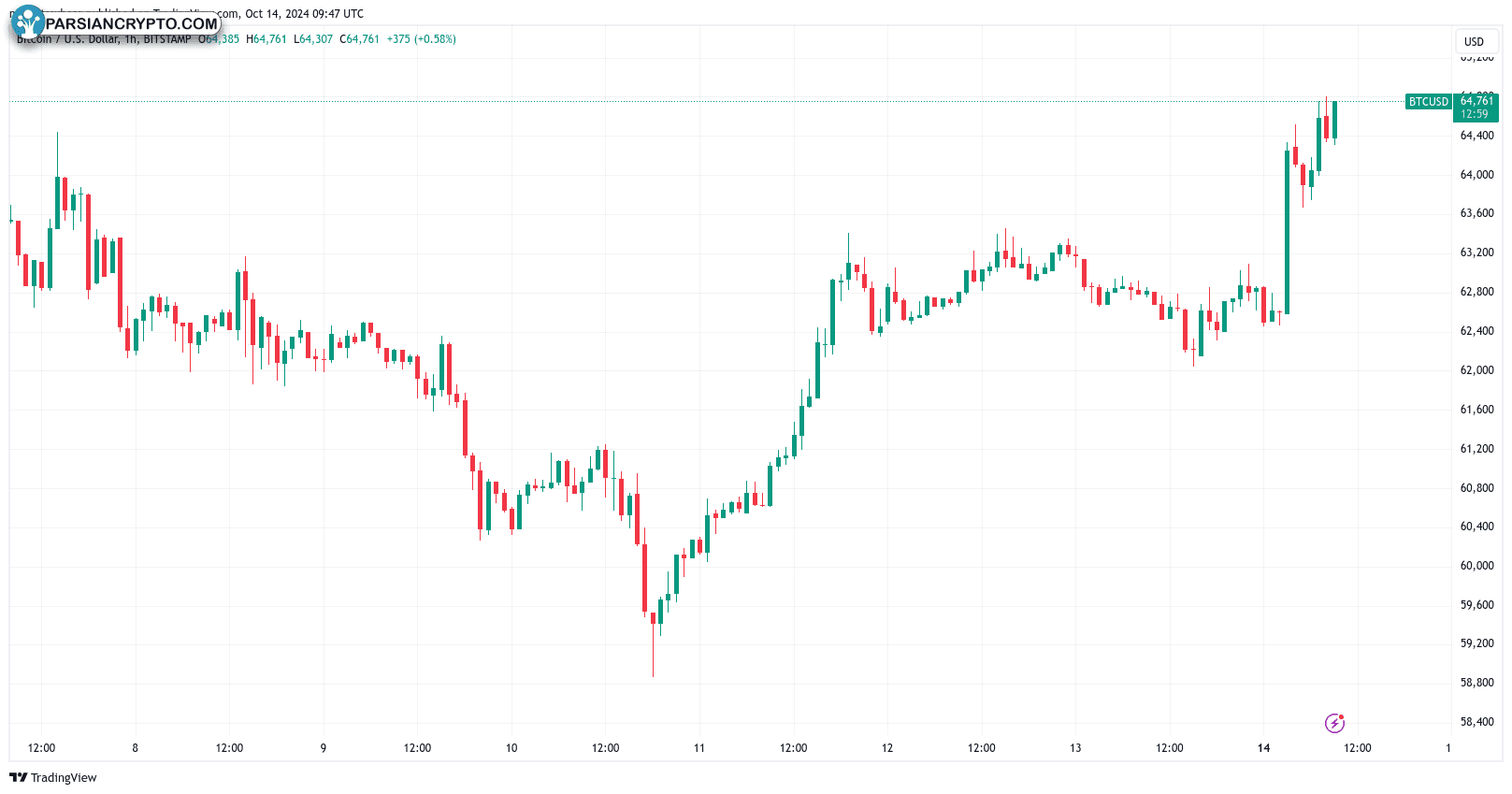Click the current price label 64,761
This screenshot has height=794, width=1512.
point(1476,101)
